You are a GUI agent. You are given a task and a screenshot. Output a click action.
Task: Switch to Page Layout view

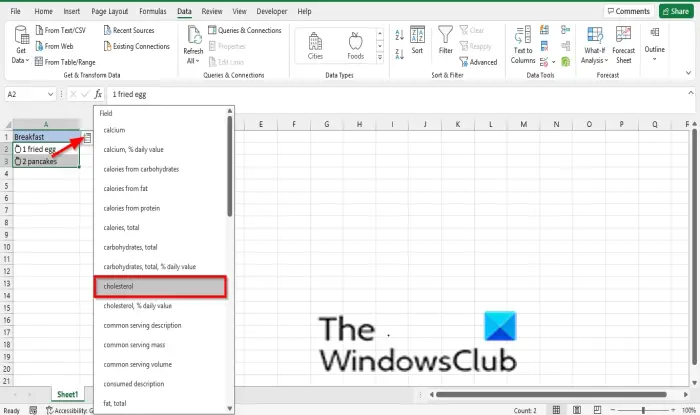[x=577, y=410]
